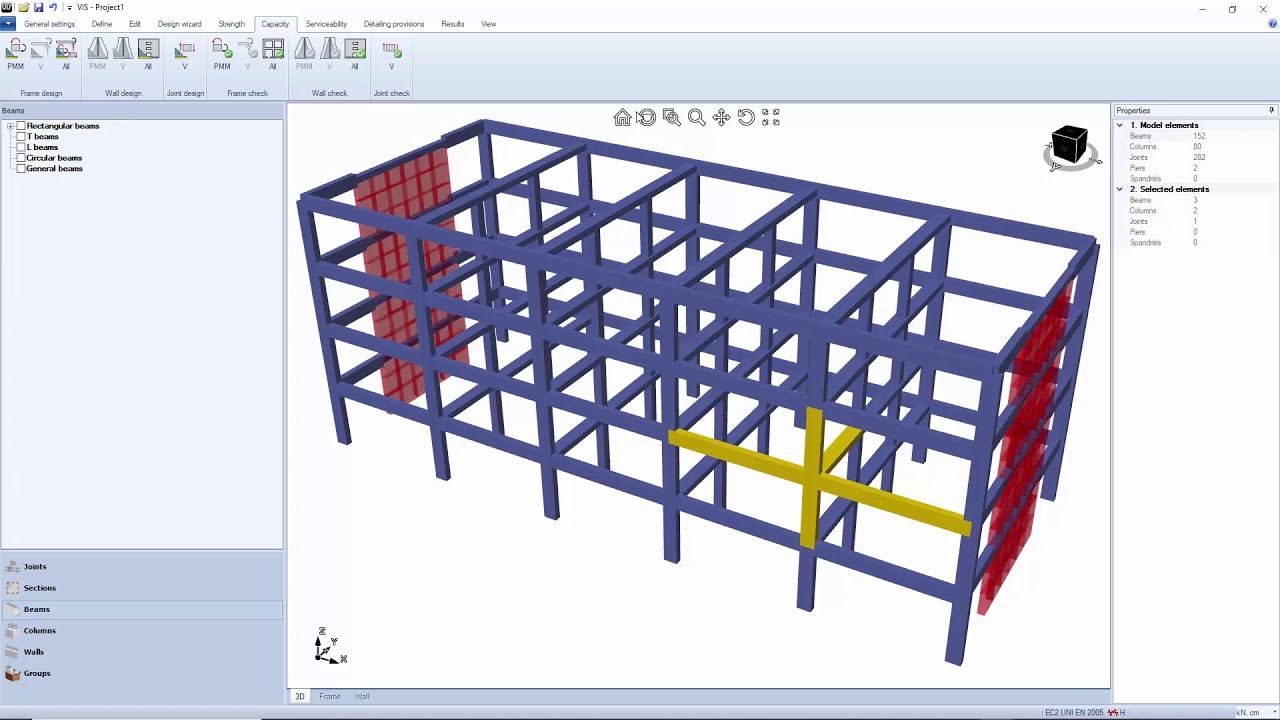Switch to 3D view tab
The height and width of the screenshot is (720, 1280).
299,696
